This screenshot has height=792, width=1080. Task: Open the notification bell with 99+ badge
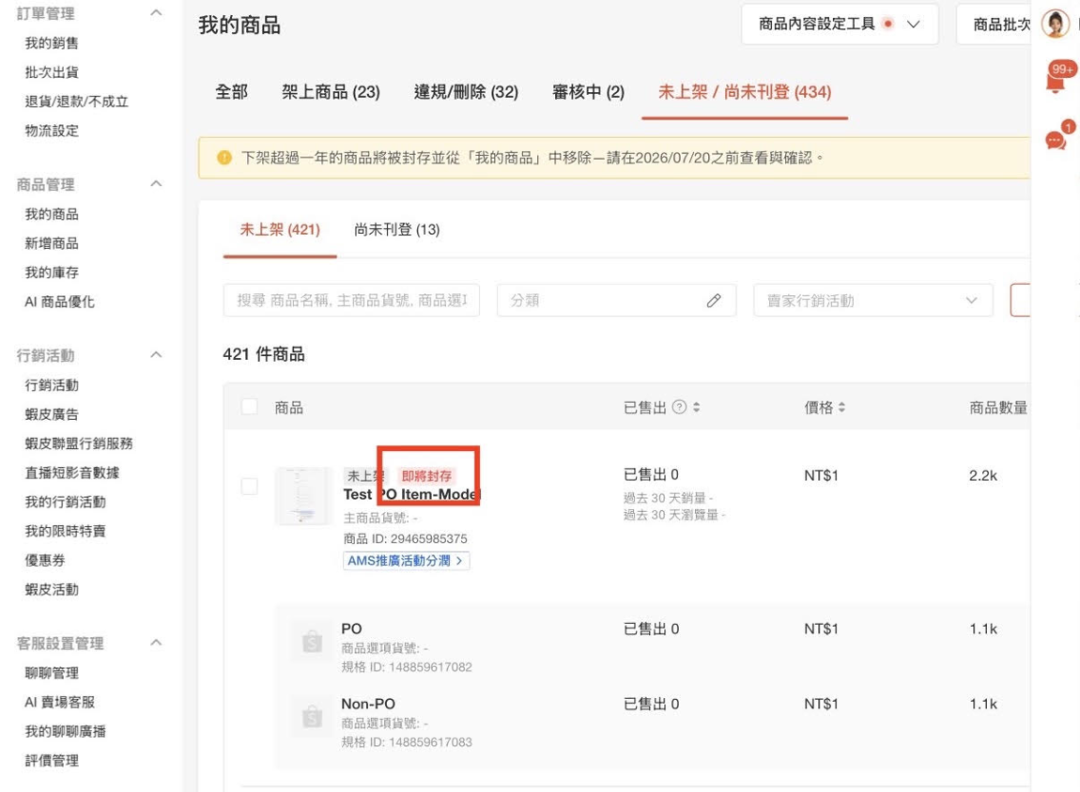click(1057, 81)
